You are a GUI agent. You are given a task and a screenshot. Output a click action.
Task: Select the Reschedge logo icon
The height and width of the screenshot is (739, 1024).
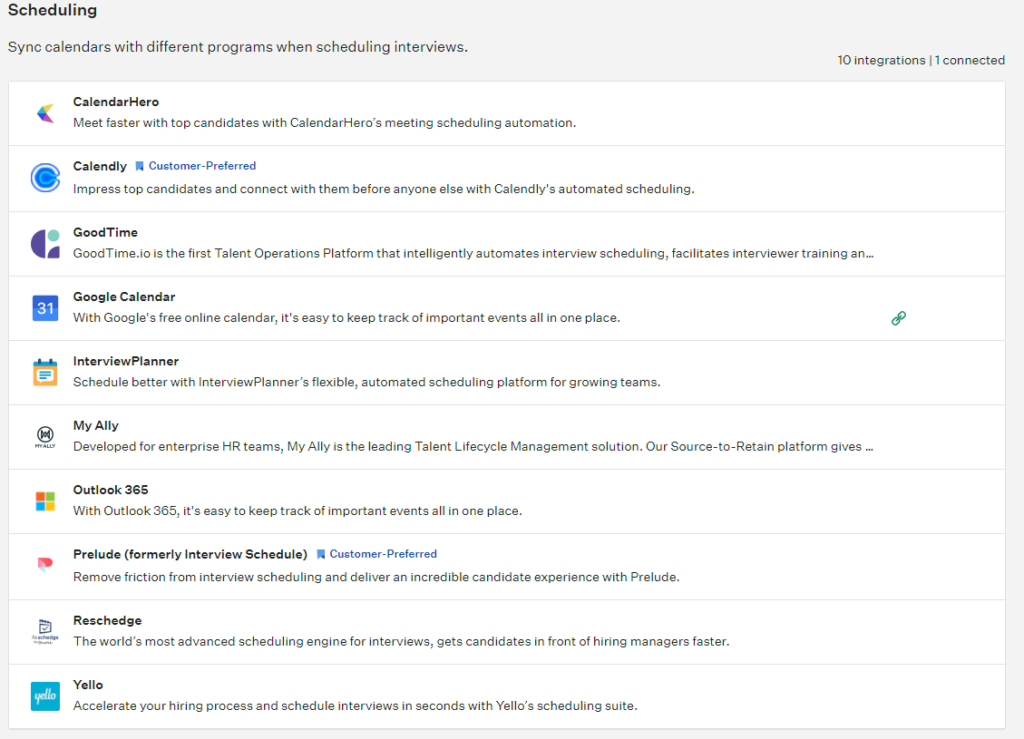44,630
